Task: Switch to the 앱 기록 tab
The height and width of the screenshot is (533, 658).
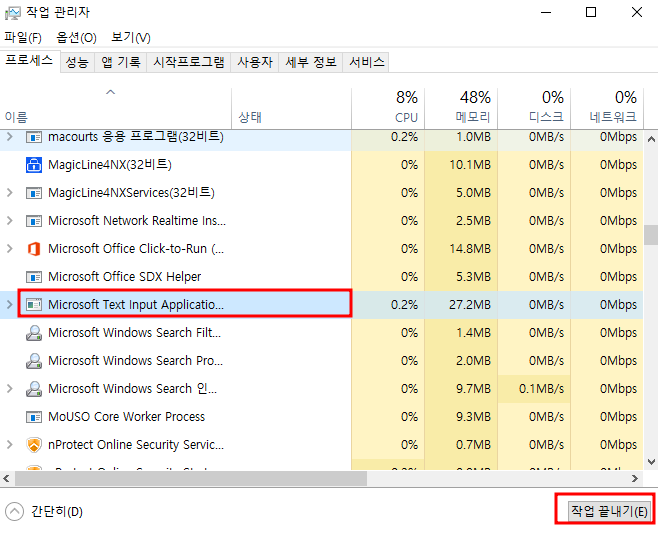Action: 121,63
